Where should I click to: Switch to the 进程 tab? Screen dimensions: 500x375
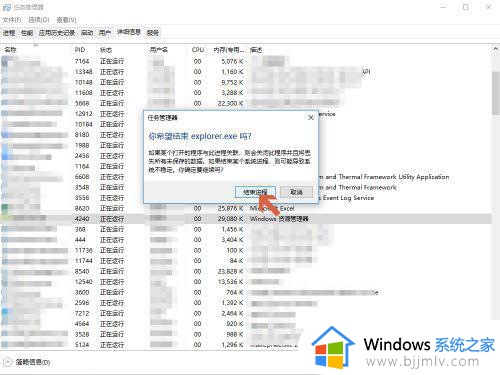[x=9, y=33]
